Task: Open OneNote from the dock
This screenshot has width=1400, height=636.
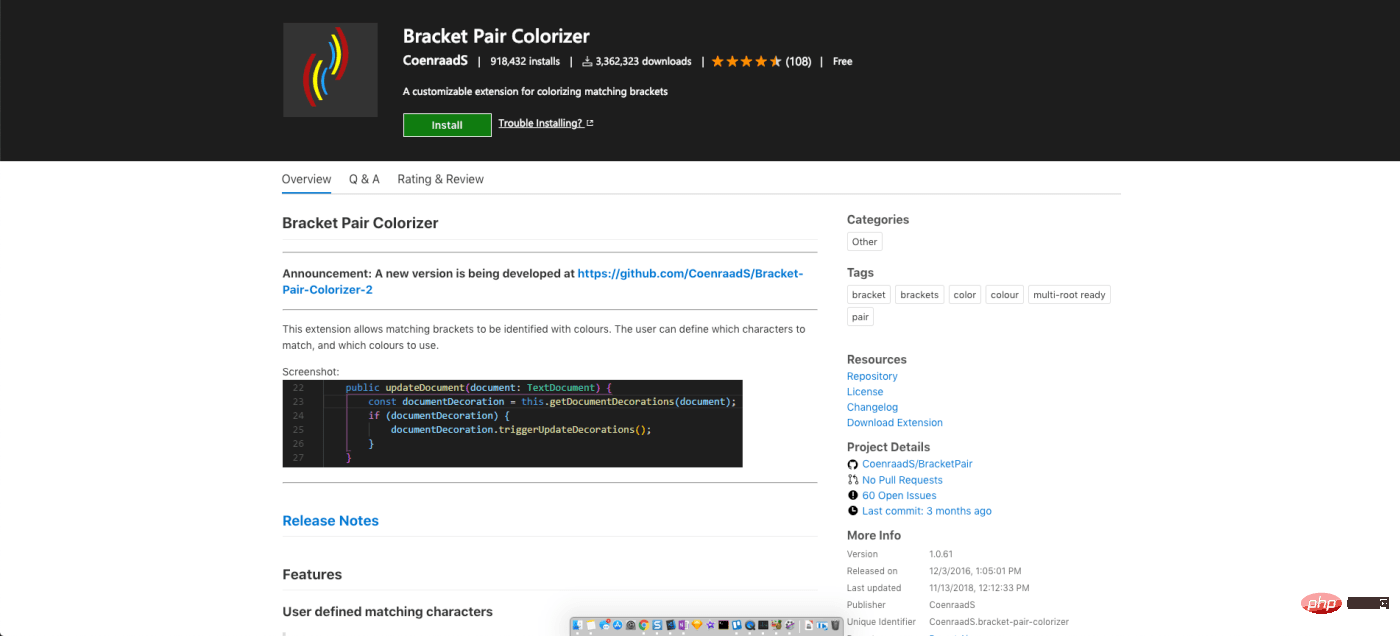Action: coord(683,626)
